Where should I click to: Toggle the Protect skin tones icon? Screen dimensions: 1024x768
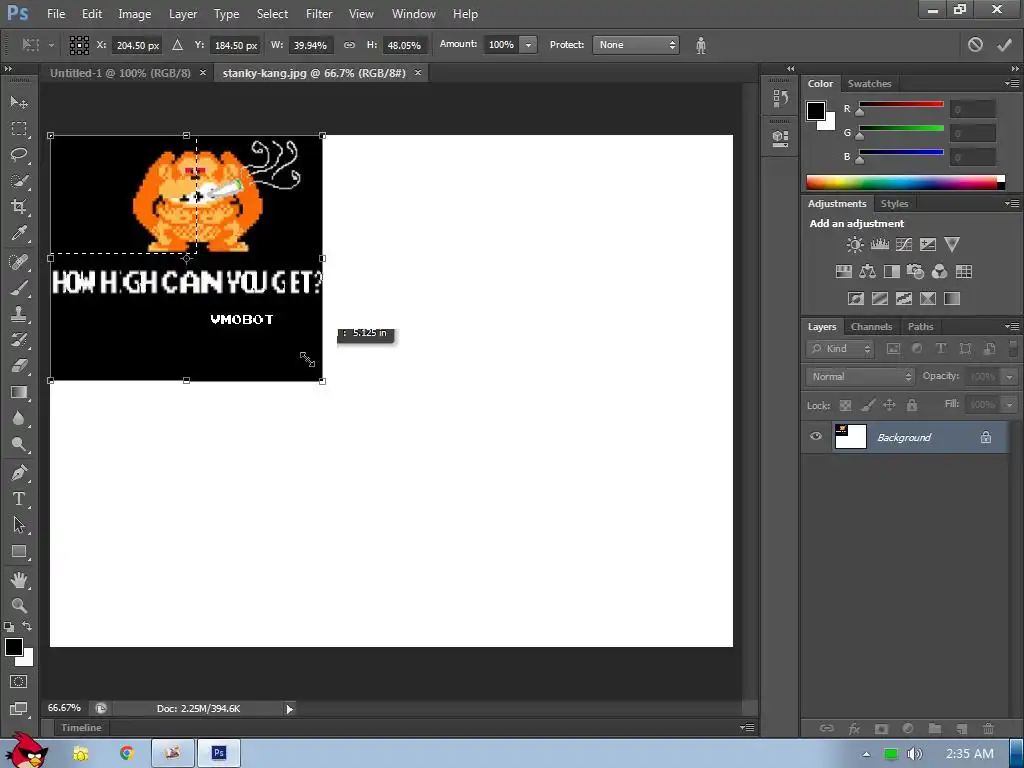701,46
